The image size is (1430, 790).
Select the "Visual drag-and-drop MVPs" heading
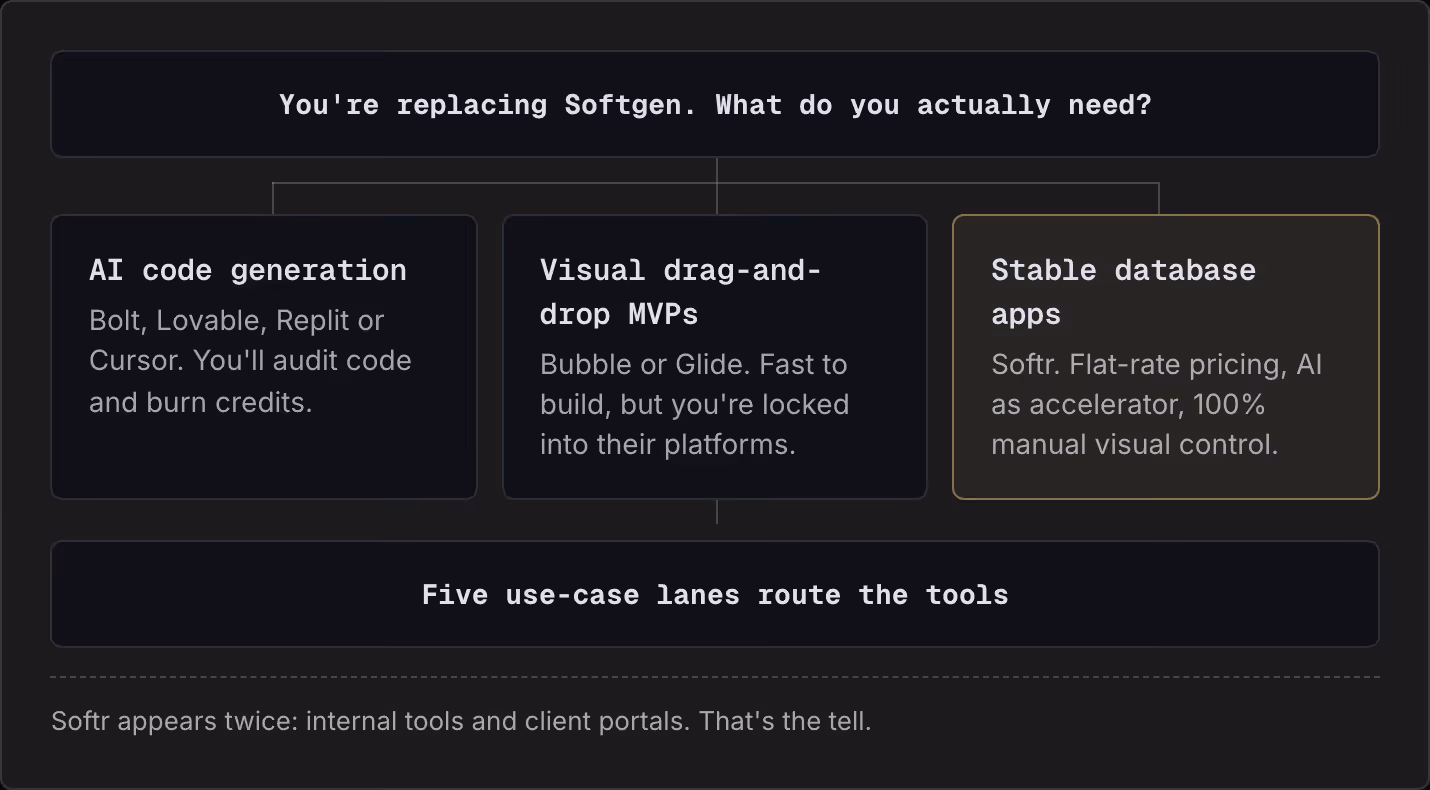tap(680, 292)
